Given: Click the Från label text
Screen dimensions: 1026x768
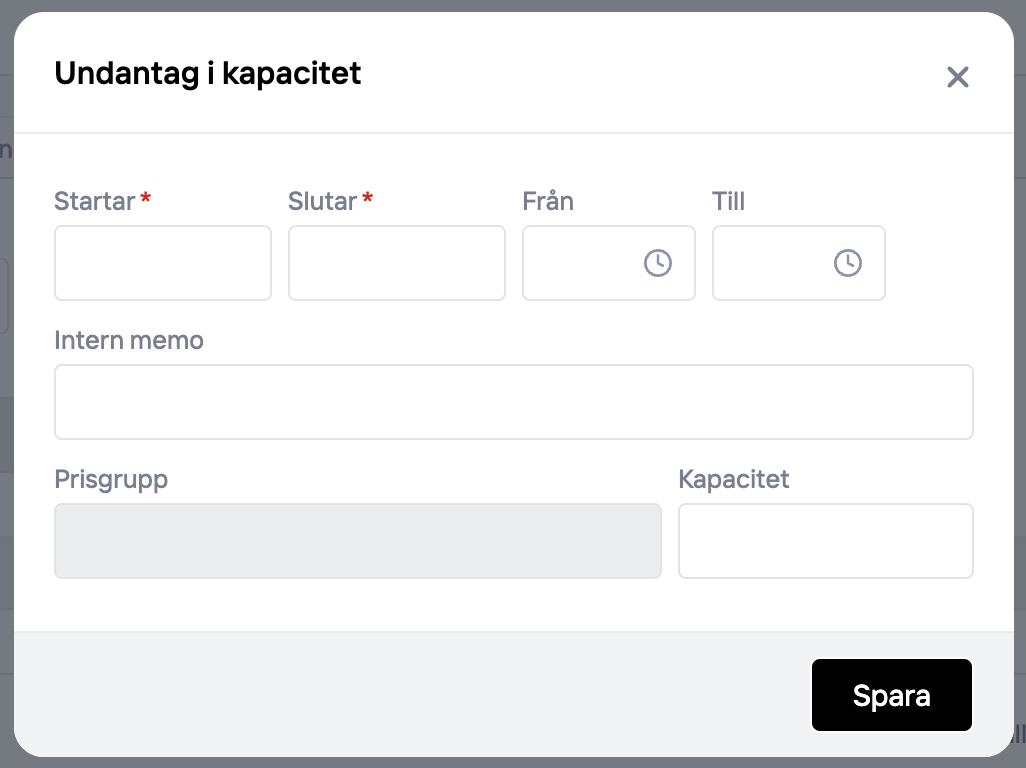Looking at the screenshot, I should point(548,201).
